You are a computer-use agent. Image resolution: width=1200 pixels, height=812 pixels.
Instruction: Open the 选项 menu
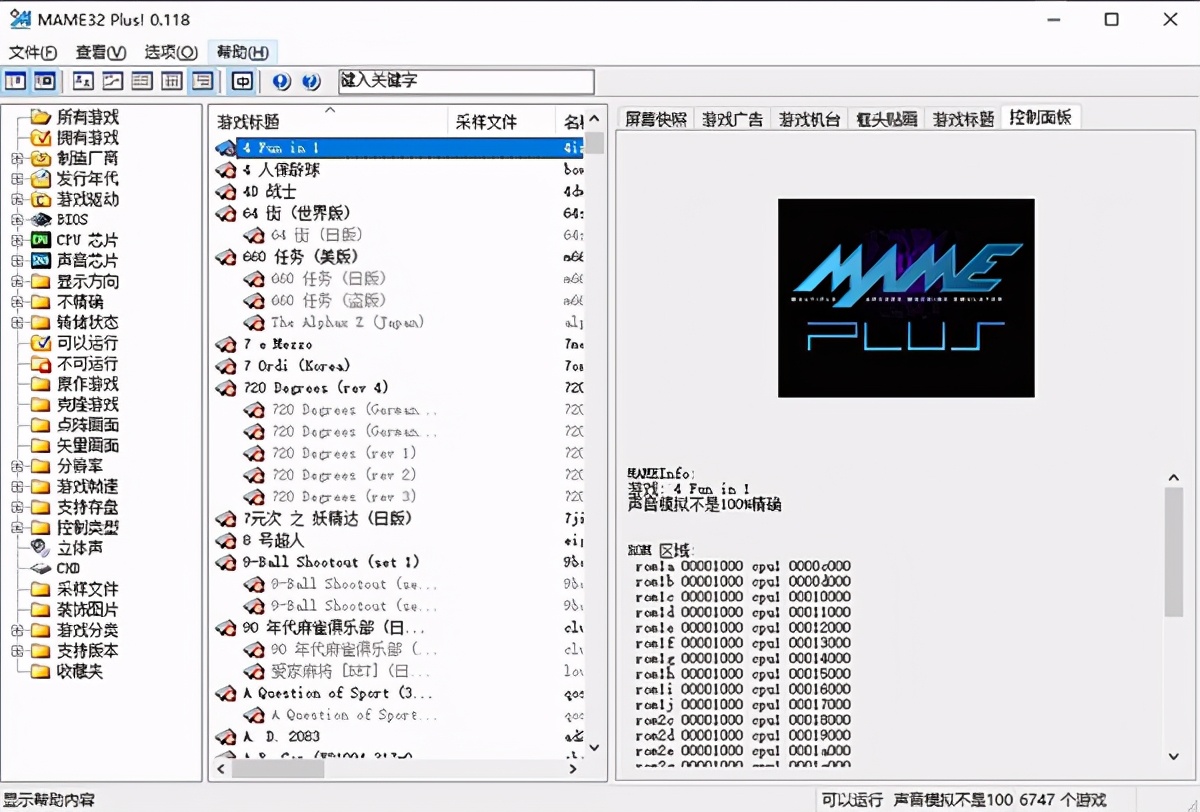click(166, 52)
